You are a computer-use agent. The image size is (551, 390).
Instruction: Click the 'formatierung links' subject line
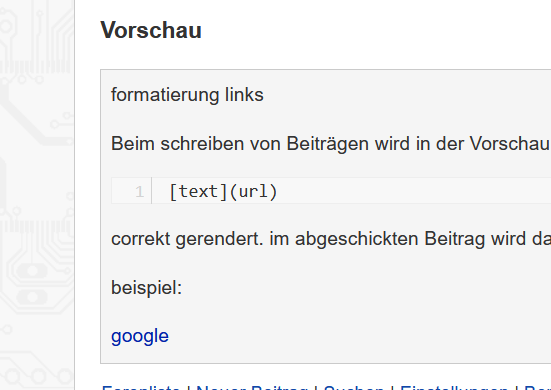pos(187,95)
